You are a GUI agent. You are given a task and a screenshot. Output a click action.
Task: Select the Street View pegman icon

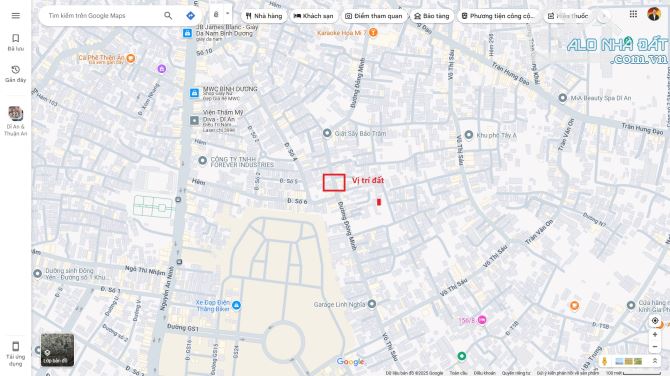tap(604, 361)
